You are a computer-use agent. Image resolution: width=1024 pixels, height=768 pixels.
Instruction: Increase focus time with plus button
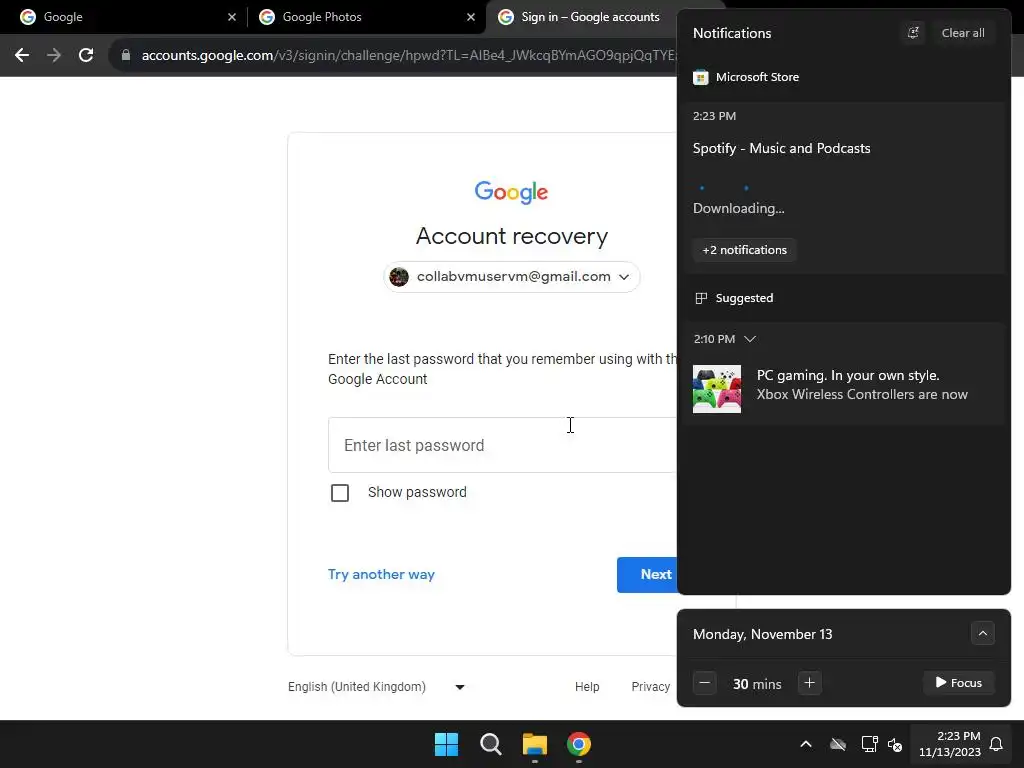(x=809, y=683)
